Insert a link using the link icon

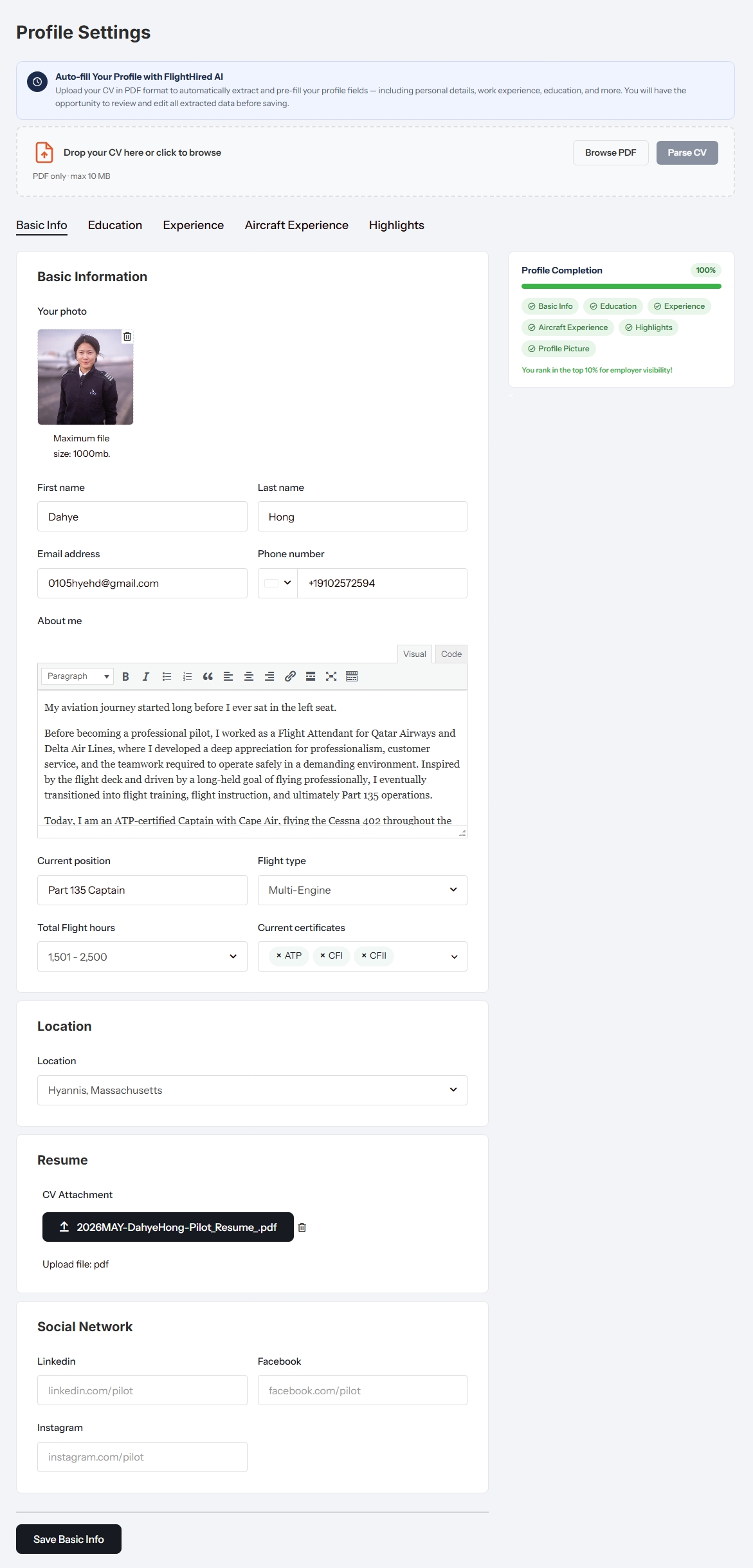290,676
